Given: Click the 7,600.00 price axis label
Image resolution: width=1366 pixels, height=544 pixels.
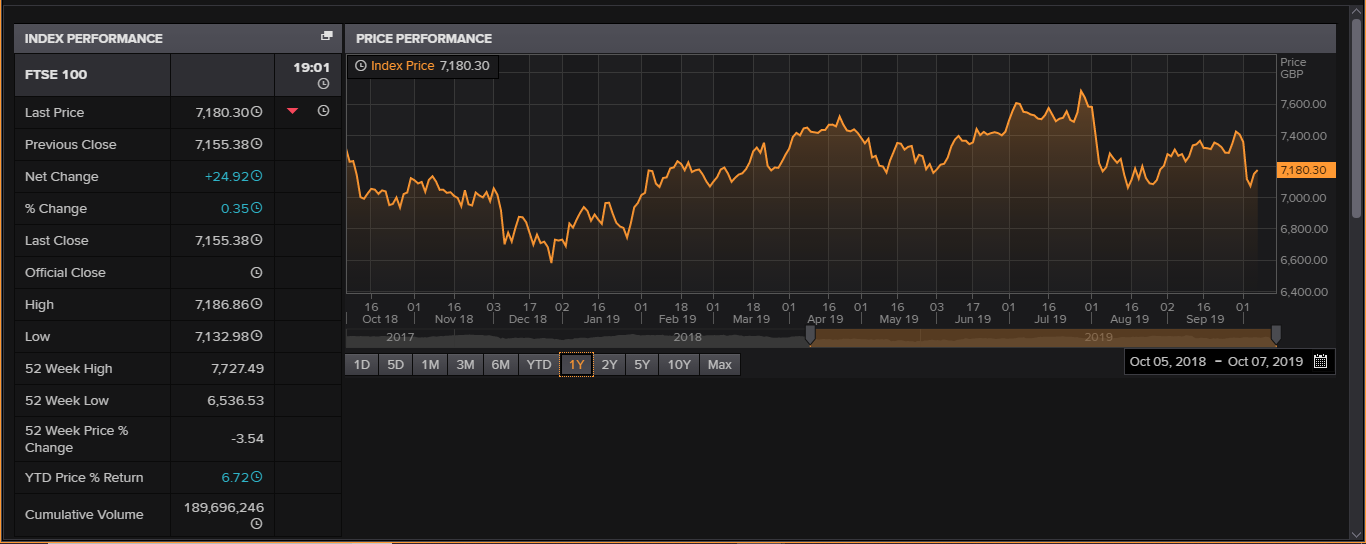Looking at the screenshot, I should point(1304,104).
